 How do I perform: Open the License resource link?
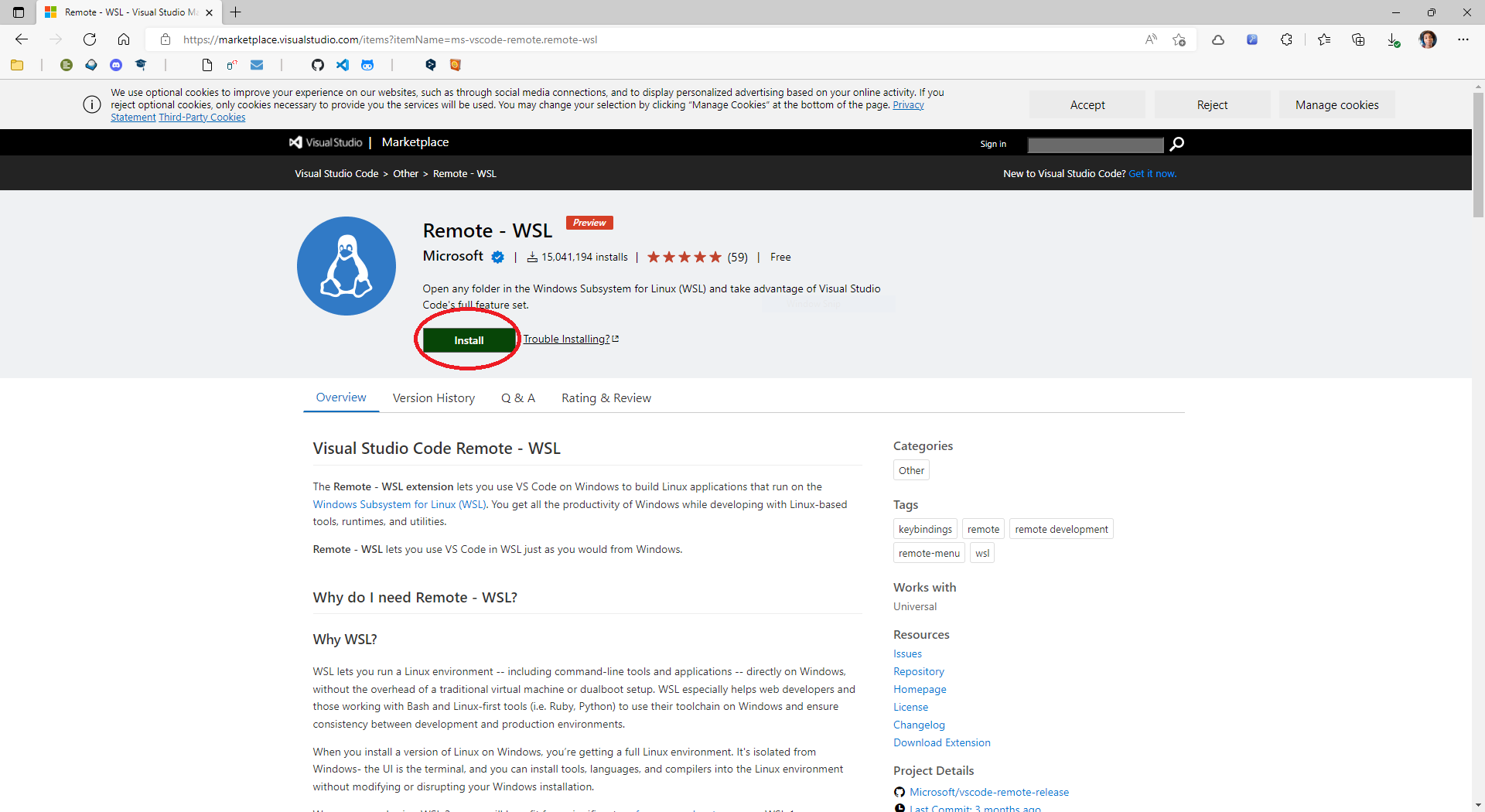coord(910,707)
